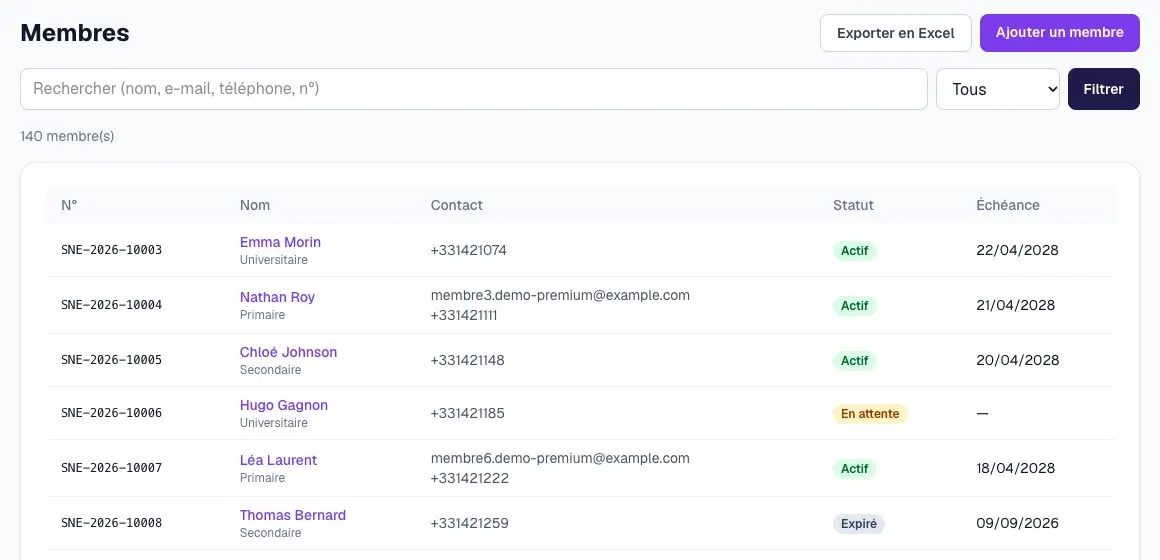The height and width of the screenshot is (560, 1160).
Task: Click phone number +331421259
Action: (470, 523)
